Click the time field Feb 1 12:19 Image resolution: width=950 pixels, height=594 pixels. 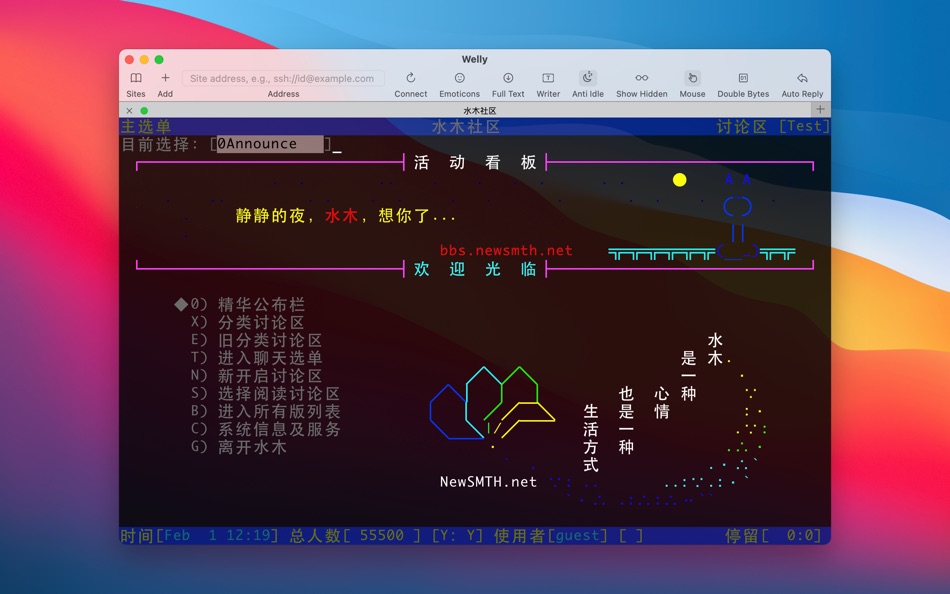click(x=217, y=535)
